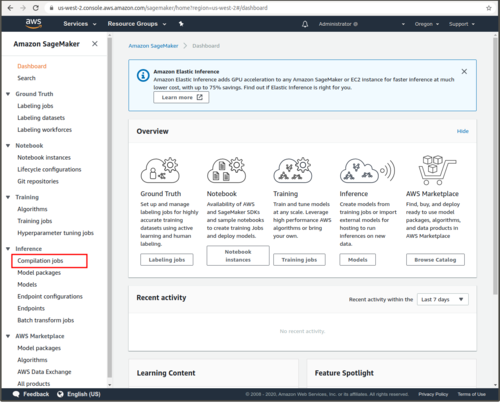Collapse the Notebook sidebar section
The height and width of the screenshot is (418, 500).
point(8,146)
